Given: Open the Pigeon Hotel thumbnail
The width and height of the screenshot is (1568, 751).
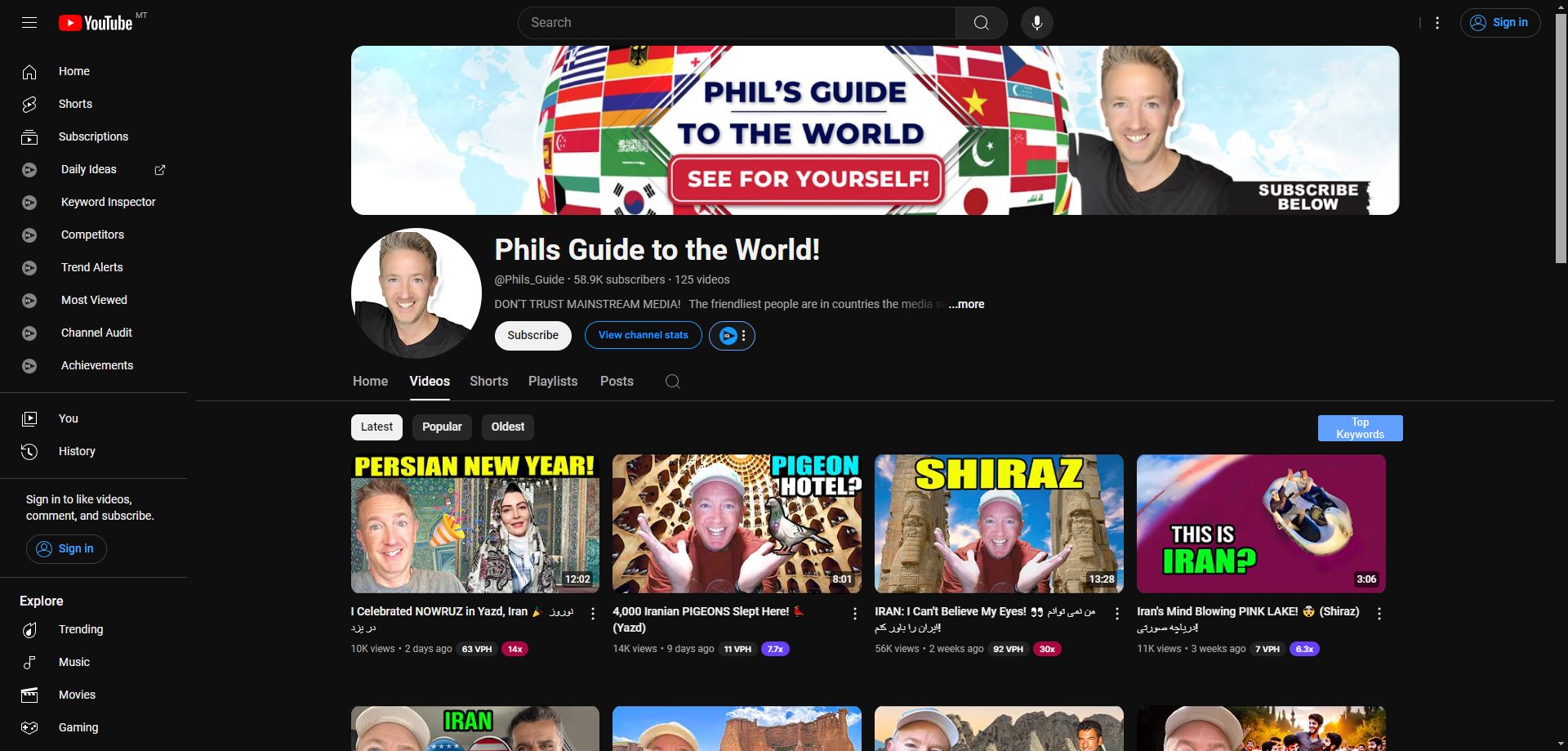Looking at the screenshot, I should (x=737, y=524).
